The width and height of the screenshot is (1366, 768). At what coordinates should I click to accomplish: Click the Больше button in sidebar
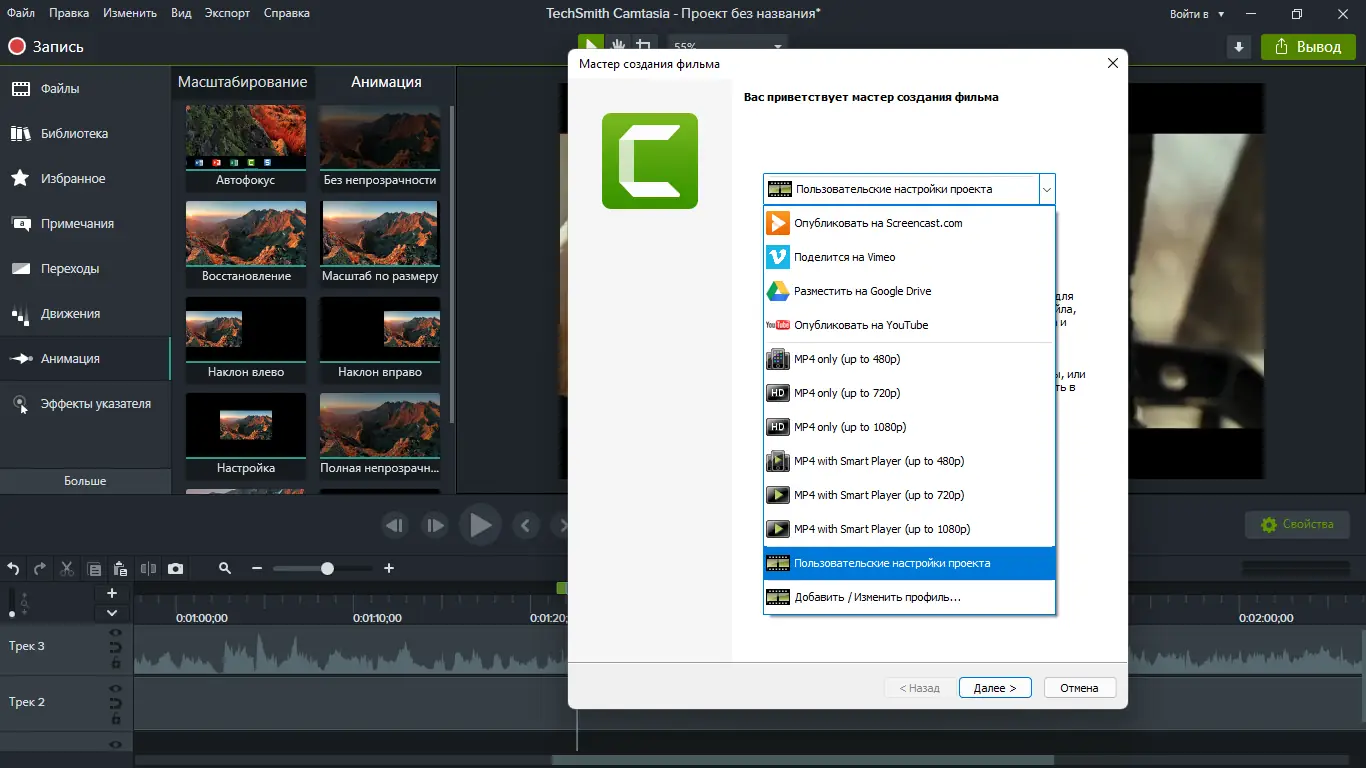pos(85,481)
